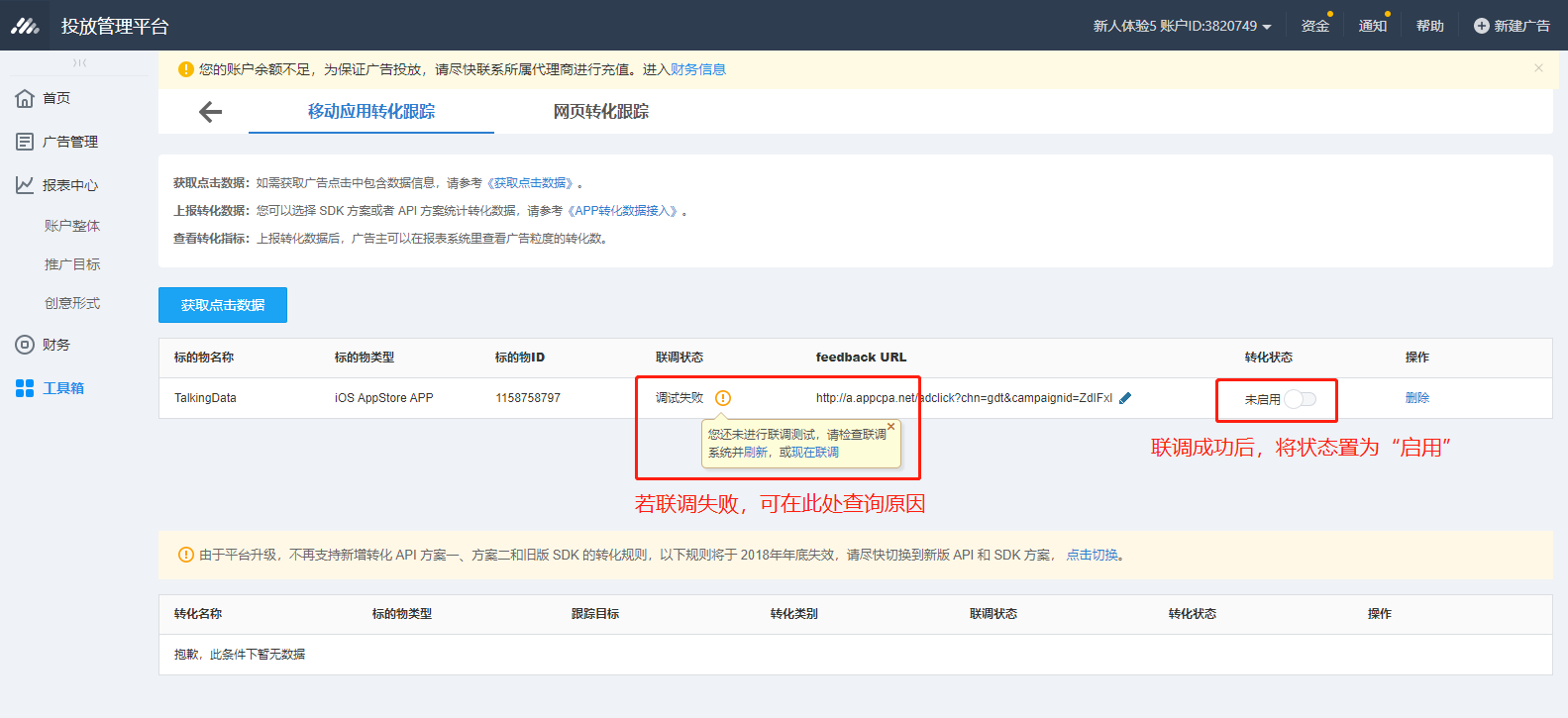The image size is (1568, 718).
Task: Open 报表中心 in the sidebar
Action: pos(70,185)
